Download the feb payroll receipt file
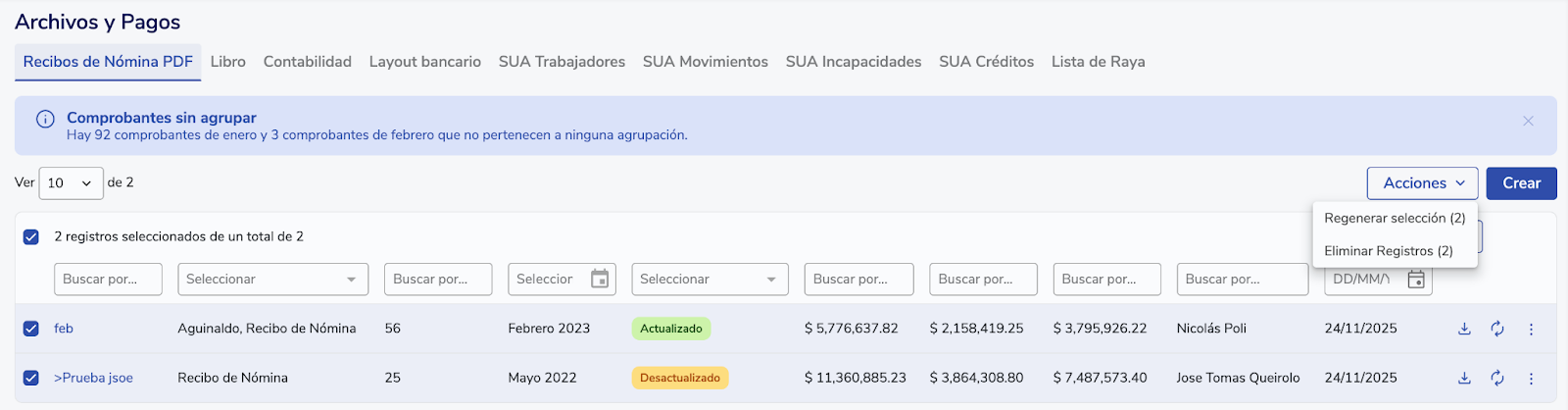 (1464, 329)
